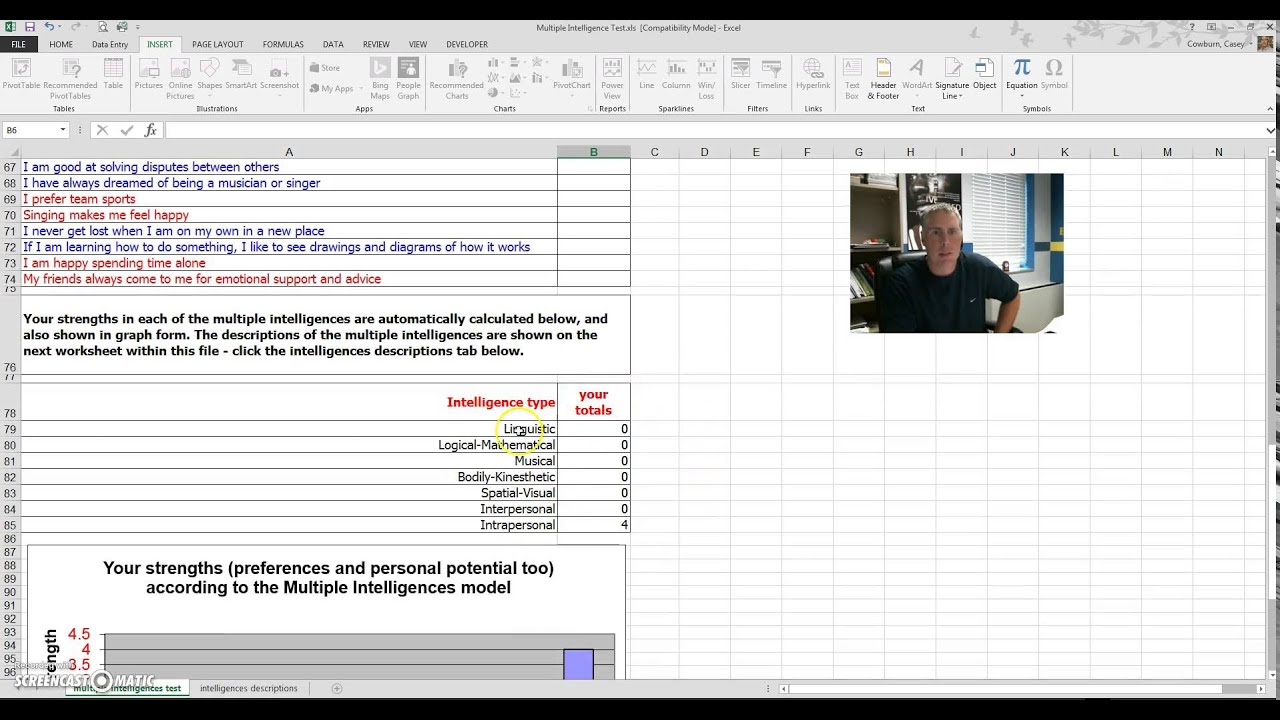Open the Signature Line dropdown

(x=952, y=78)
